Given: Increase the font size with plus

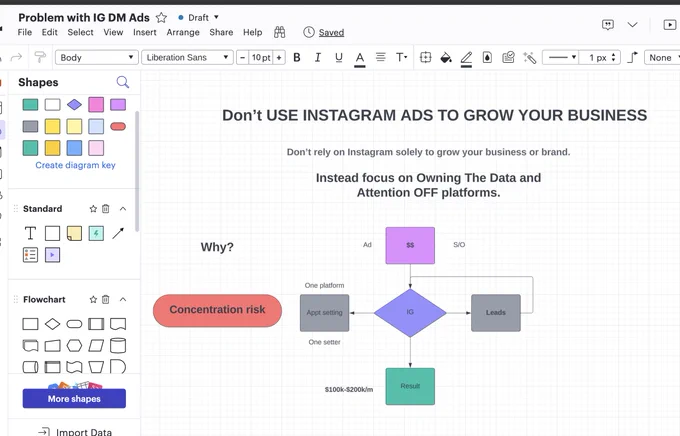Looking at the screenshot, I should pos(279,57).
